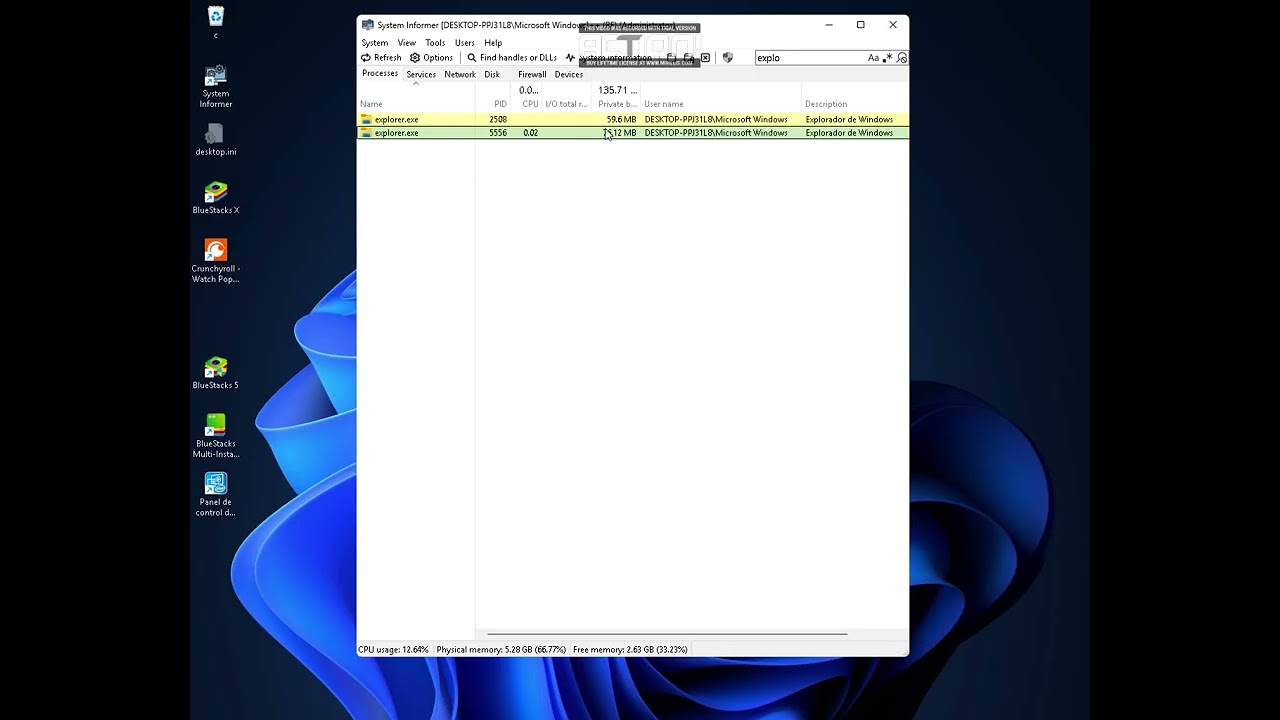
Task: Select explorer.exe process with PID 5556
Action: 633,133
